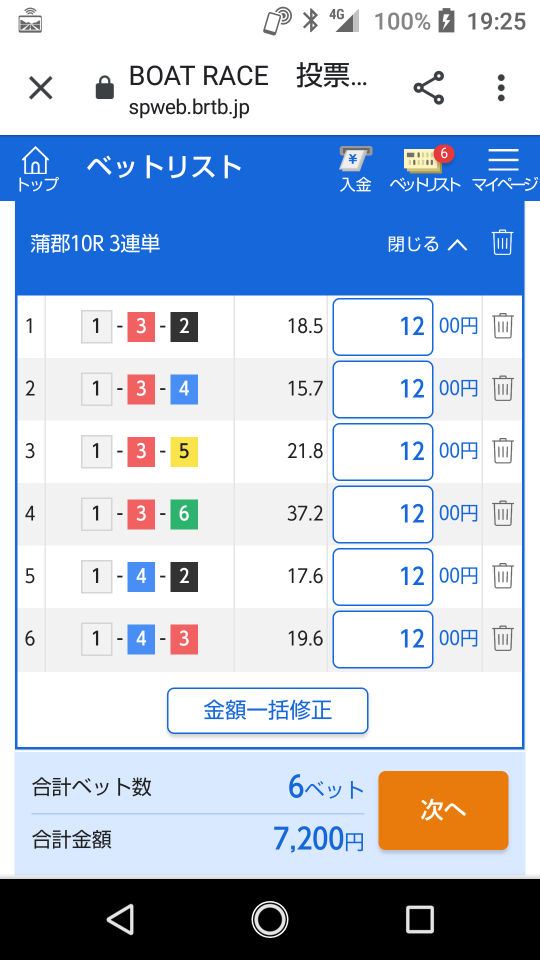Edit amount field for bet 1-4-3
Viewport: 540px width, 960px height.
click(383, 639)
